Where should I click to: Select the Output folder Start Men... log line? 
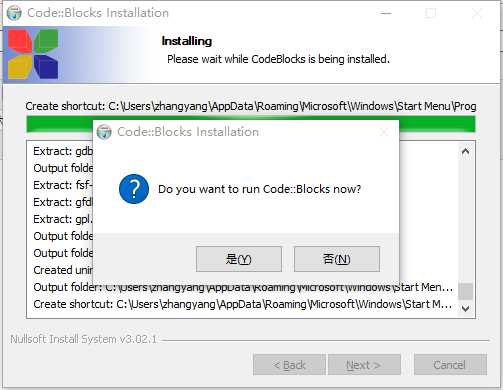243,287
